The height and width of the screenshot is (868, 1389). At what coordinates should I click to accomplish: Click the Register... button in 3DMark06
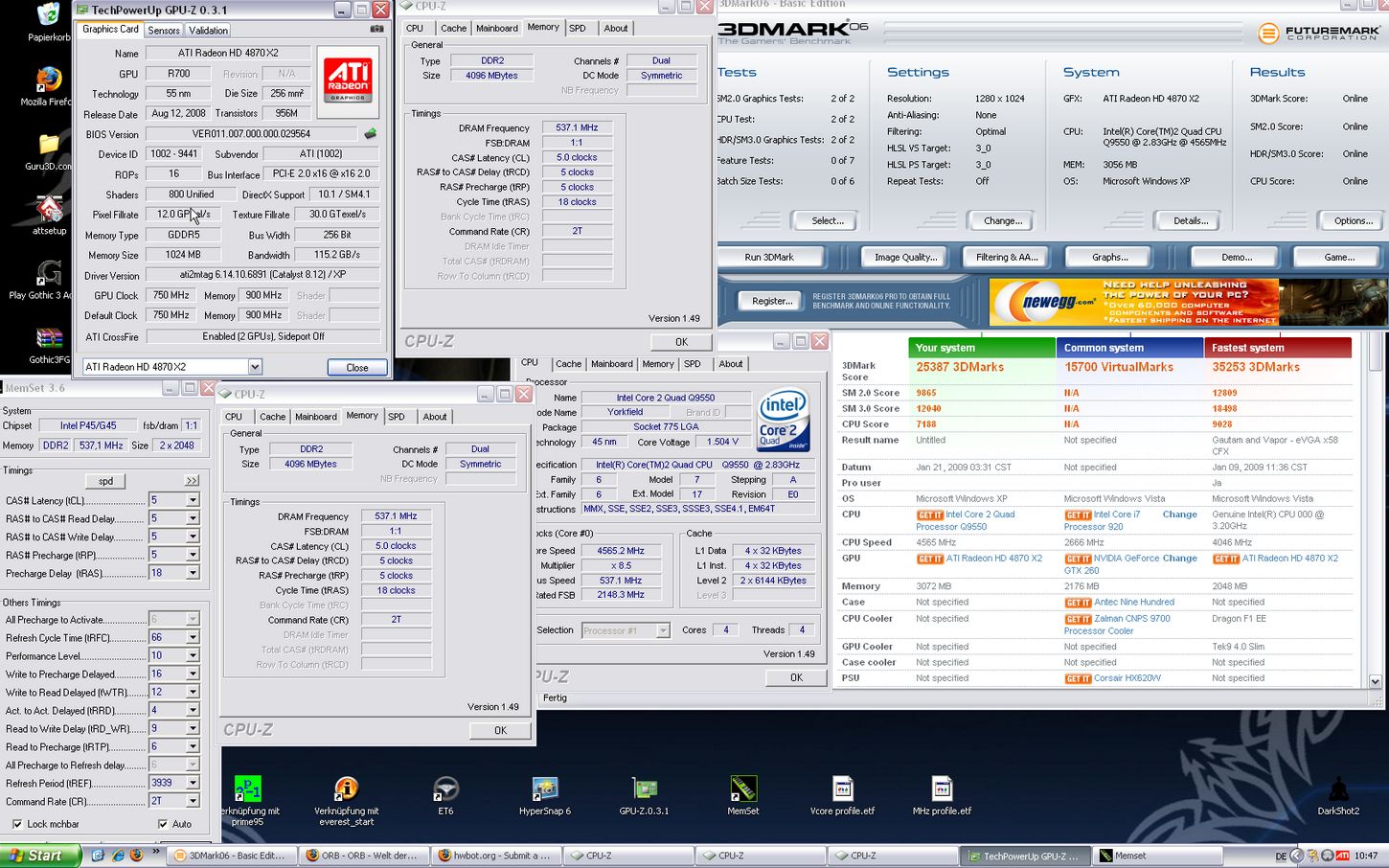click(772, 301)
